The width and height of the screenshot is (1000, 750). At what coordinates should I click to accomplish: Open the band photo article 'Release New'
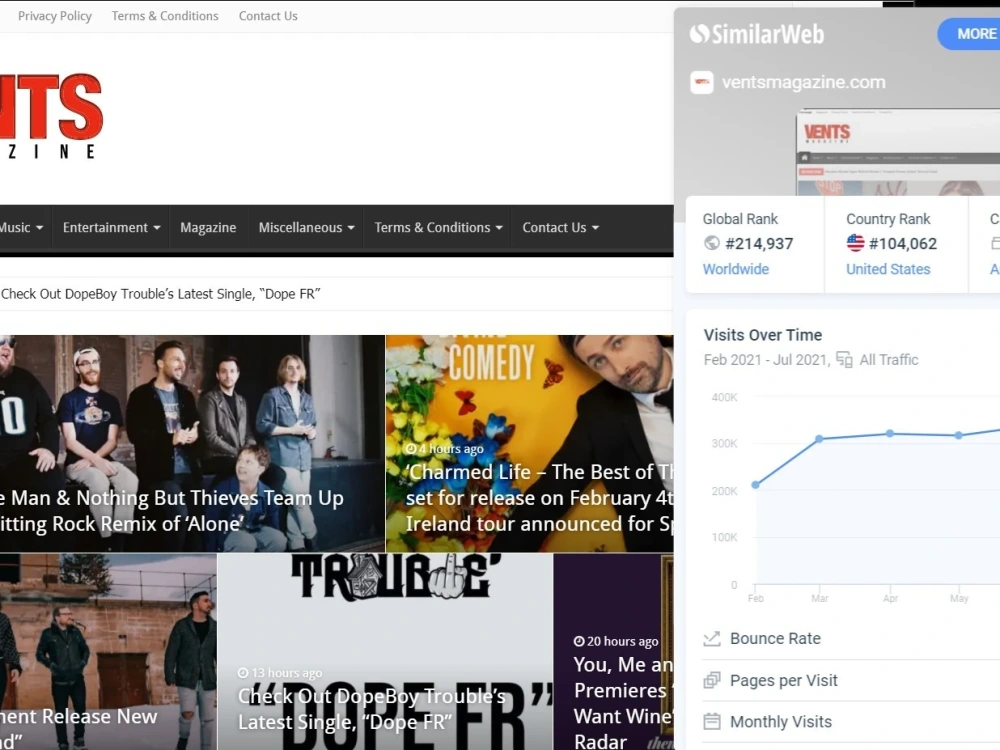pyautogui.click(x=108, y=652)
